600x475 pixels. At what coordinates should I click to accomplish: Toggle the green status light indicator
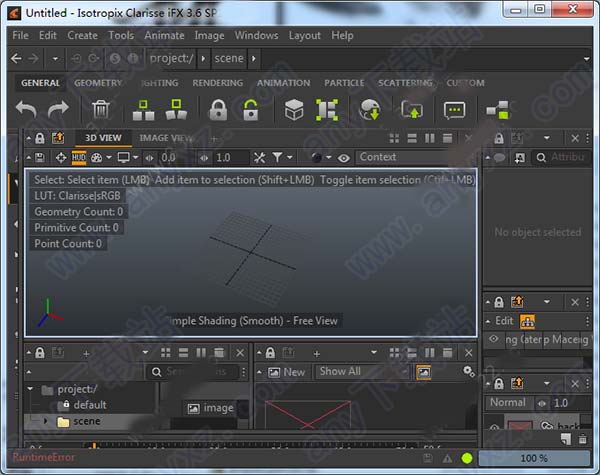[467, 458]
